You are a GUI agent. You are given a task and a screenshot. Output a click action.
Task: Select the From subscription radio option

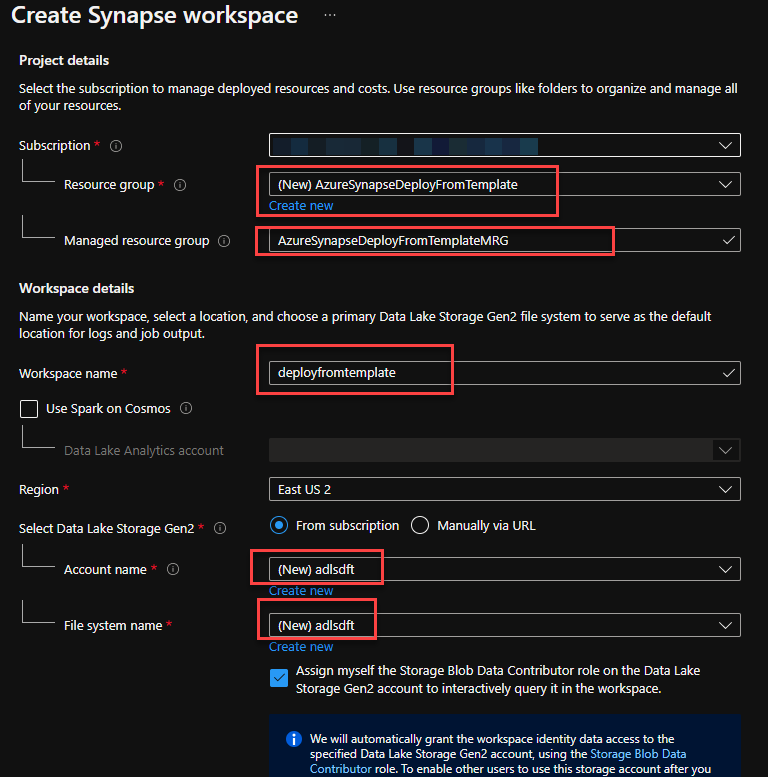click(x=279, y=525)
